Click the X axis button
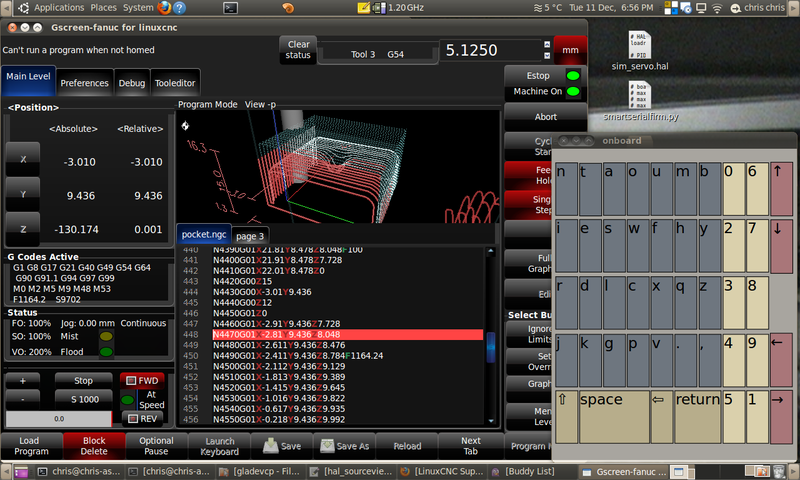800x480 pixels. tap(23, 159)
